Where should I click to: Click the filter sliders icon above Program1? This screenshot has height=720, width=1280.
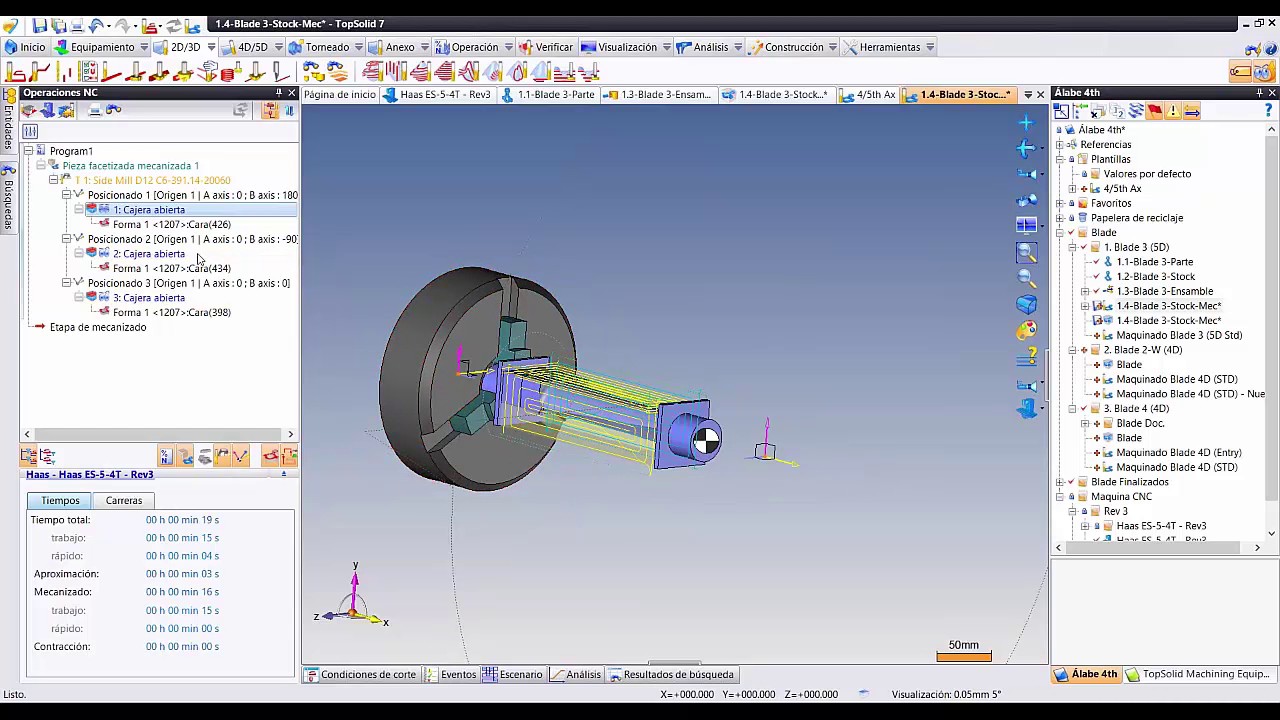30,131
